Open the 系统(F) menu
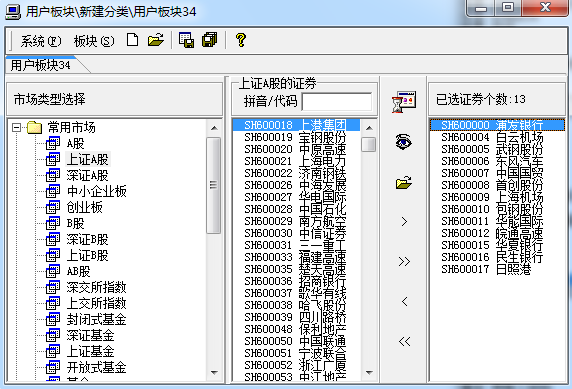This screenshot has height=389, width=572. (x=40, y=41)
